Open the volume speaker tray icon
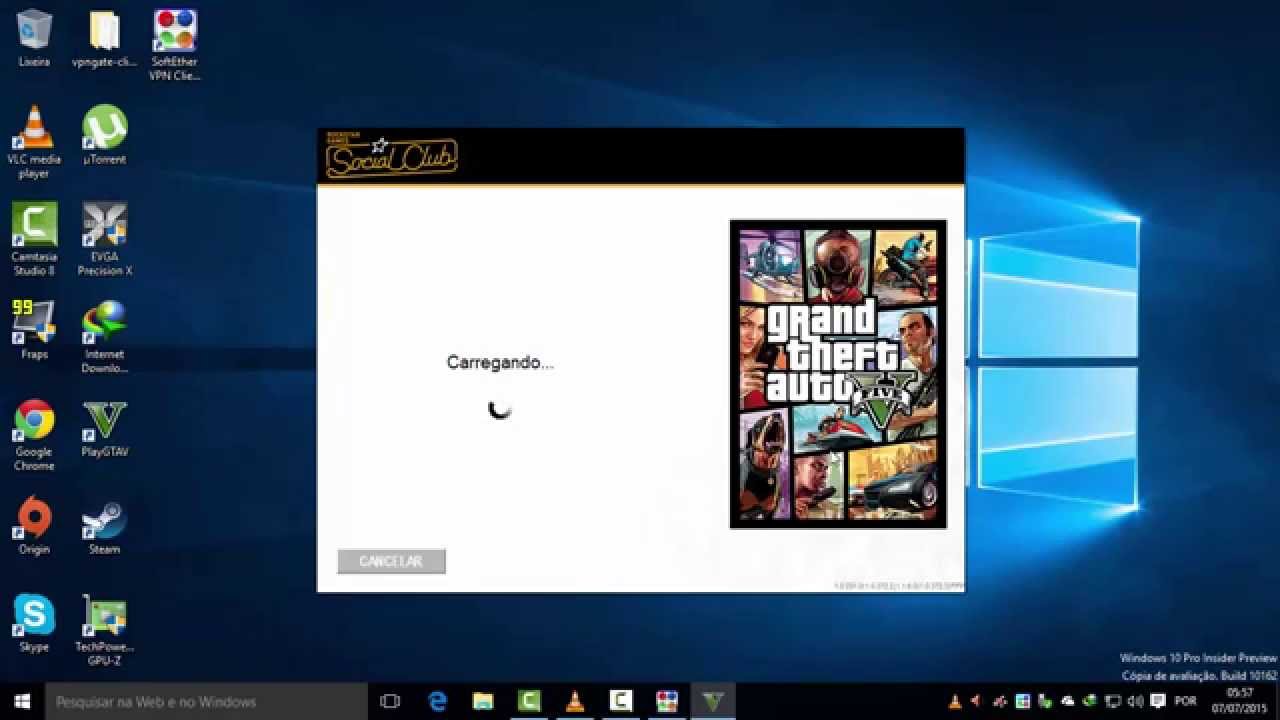The width and height of the screenshot is (1280, 720). [x=1136, y=701]
